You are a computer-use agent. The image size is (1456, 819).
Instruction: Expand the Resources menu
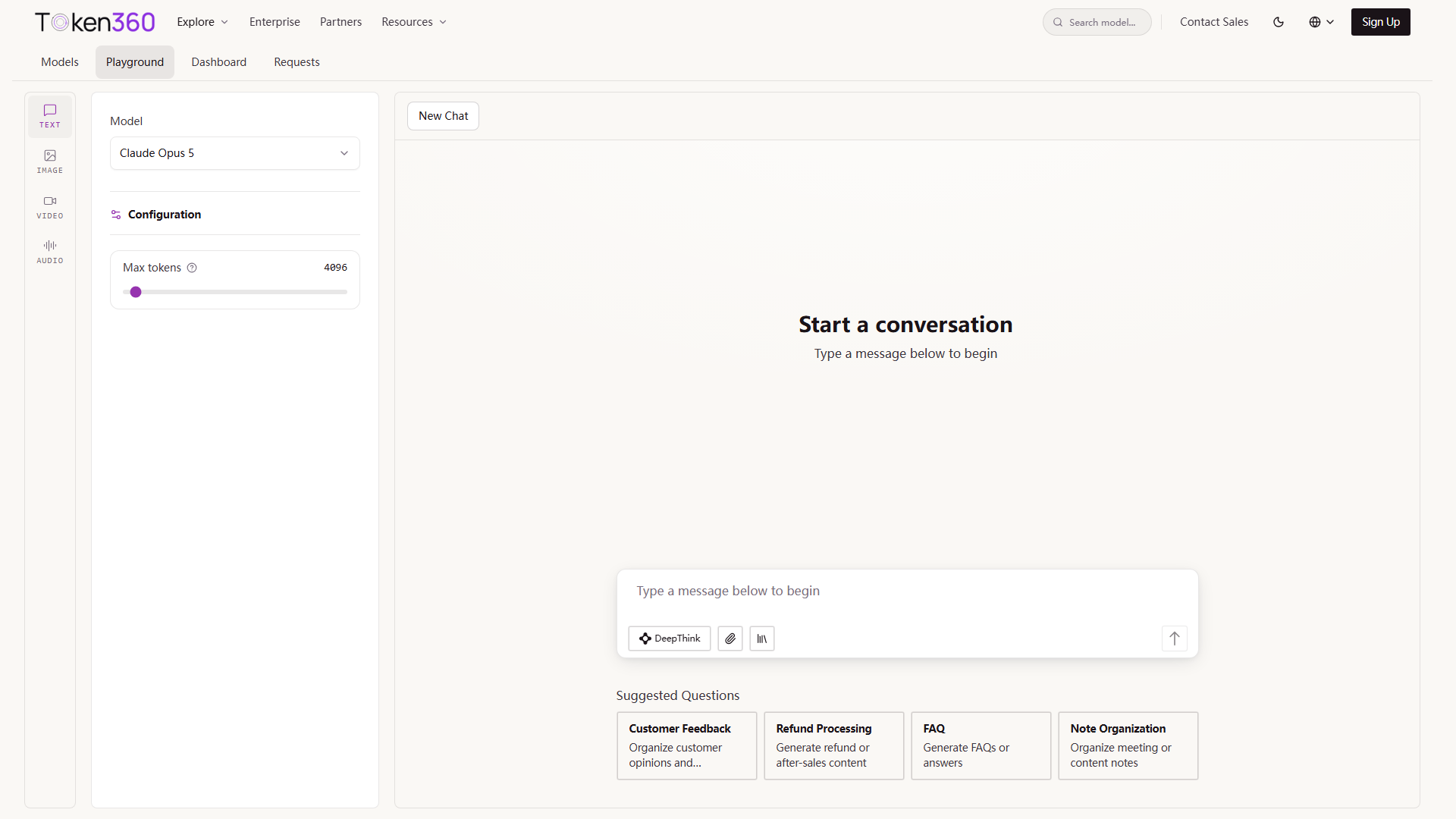414,22
